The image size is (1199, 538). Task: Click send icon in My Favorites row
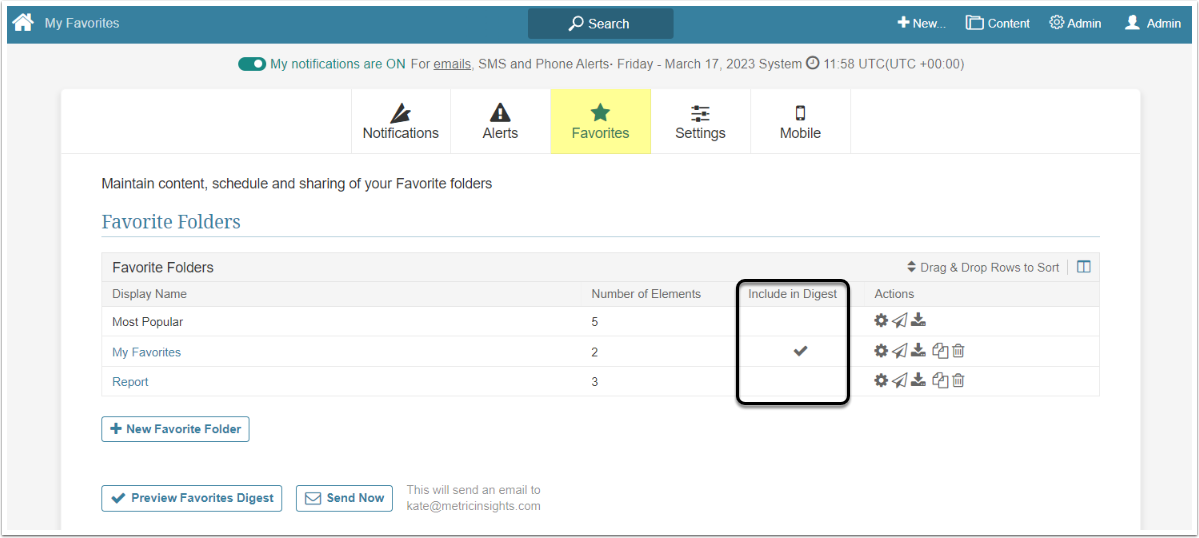pyautogui.click(x=899, y=351)
